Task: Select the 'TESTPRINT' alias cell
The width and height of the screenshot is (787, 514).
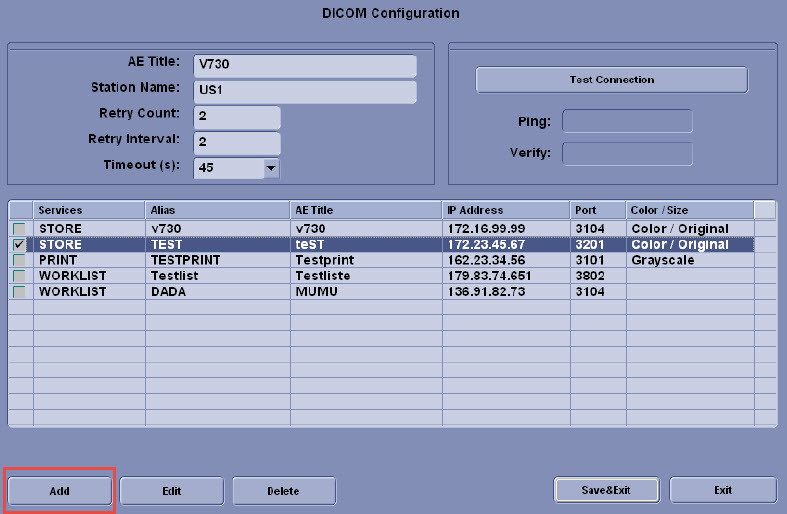Action: tap(217, 260)
